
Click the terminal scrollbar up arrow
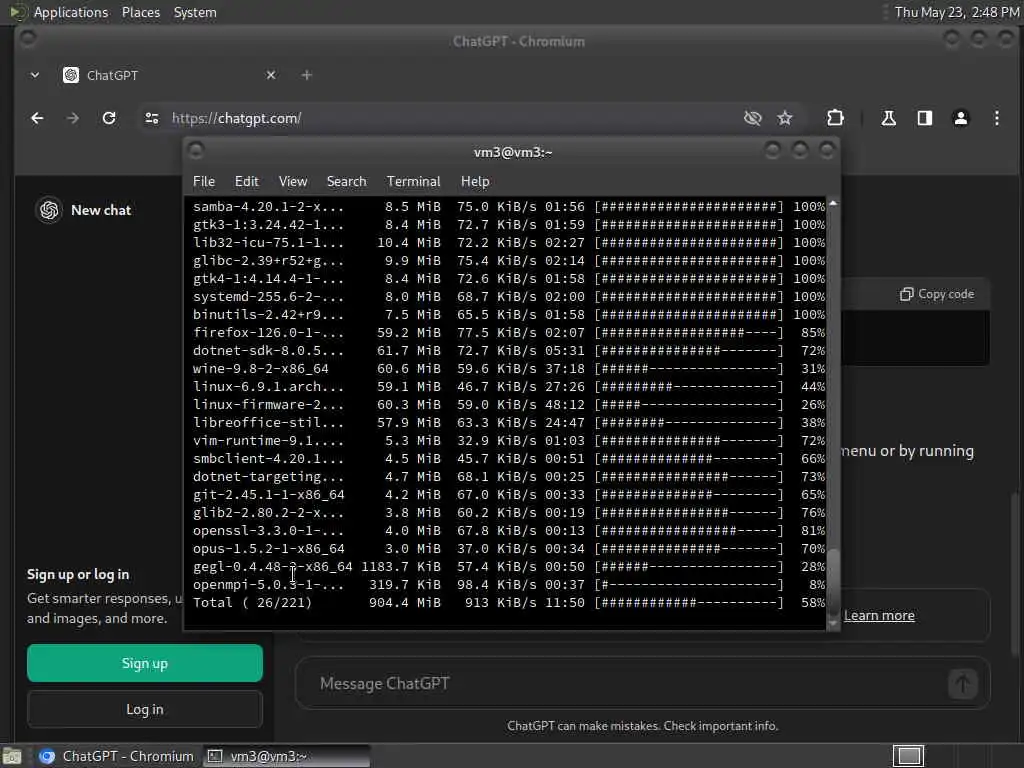click(833, 203)
